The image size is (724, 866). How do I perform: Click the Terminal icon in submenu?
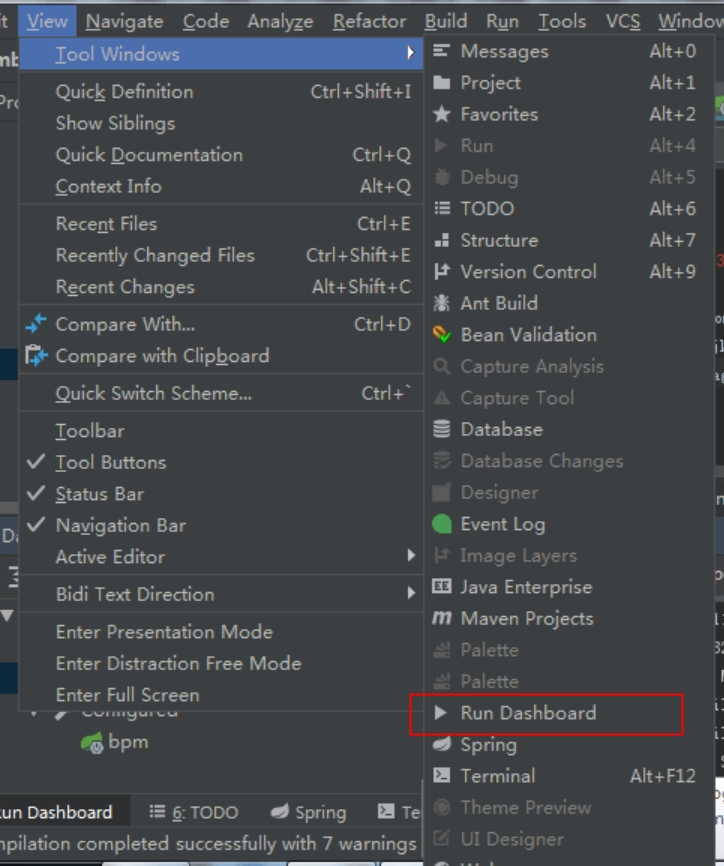point(441,776)
